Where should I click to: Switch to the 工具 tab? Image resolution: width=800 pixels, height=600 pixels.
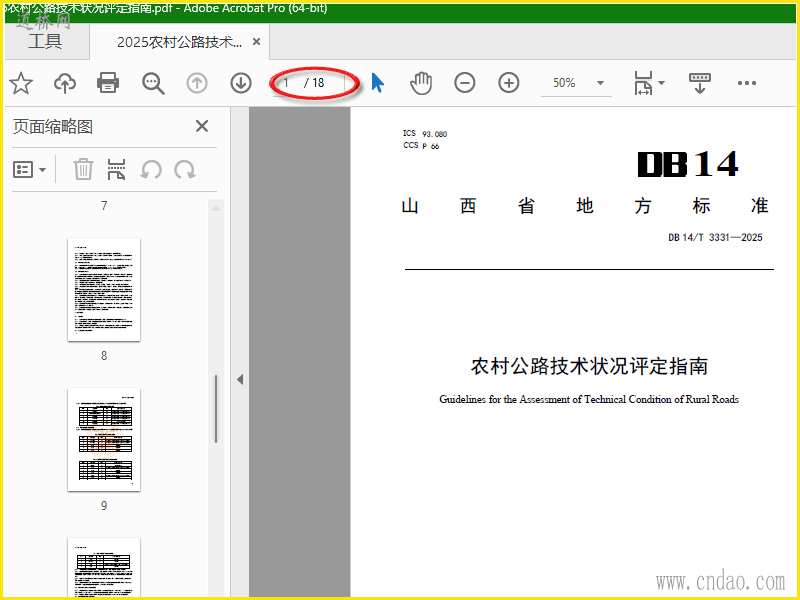coord(45,41)
